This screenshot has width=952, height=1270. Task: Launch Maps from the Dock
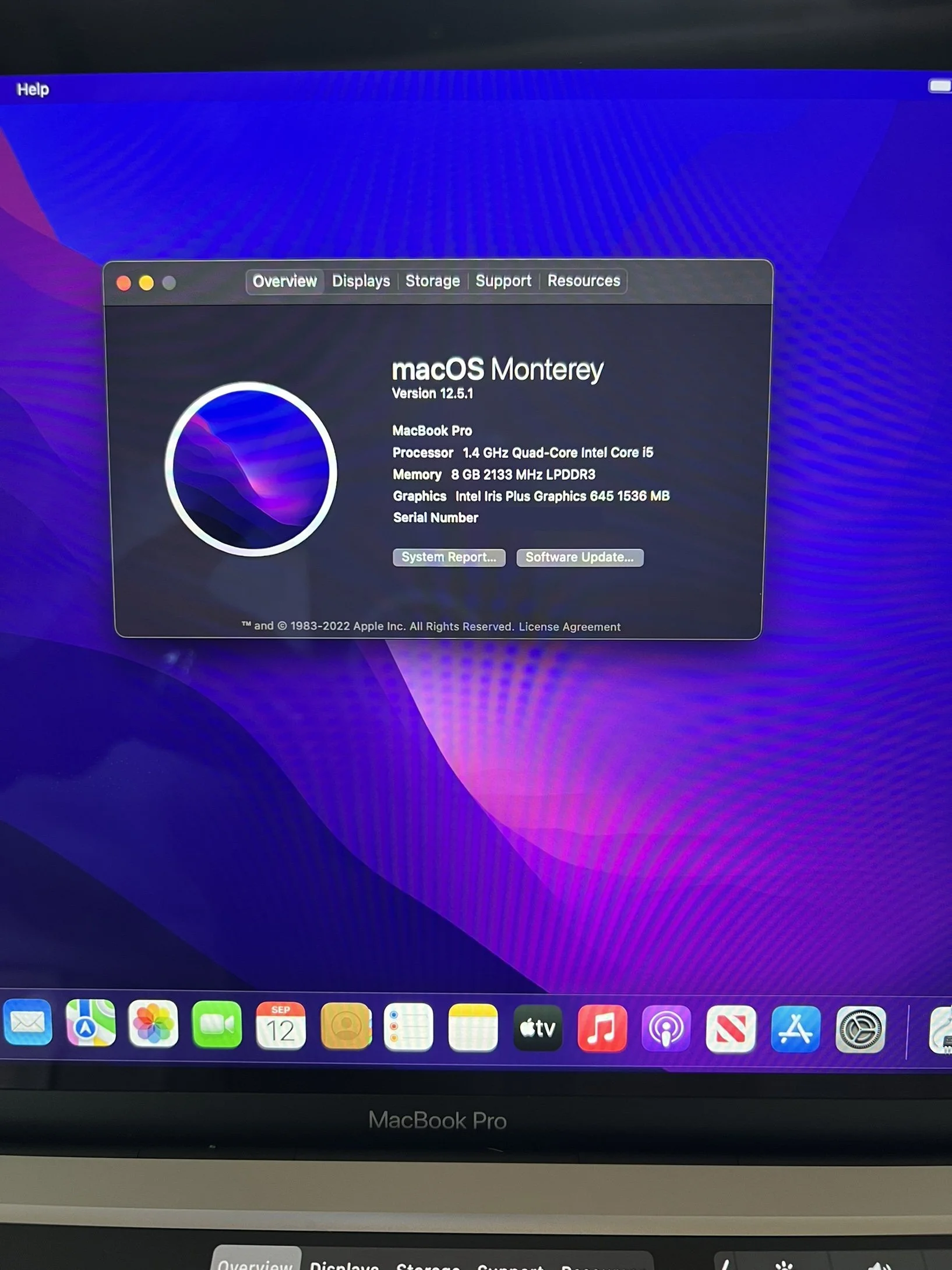pos(91,1022)
